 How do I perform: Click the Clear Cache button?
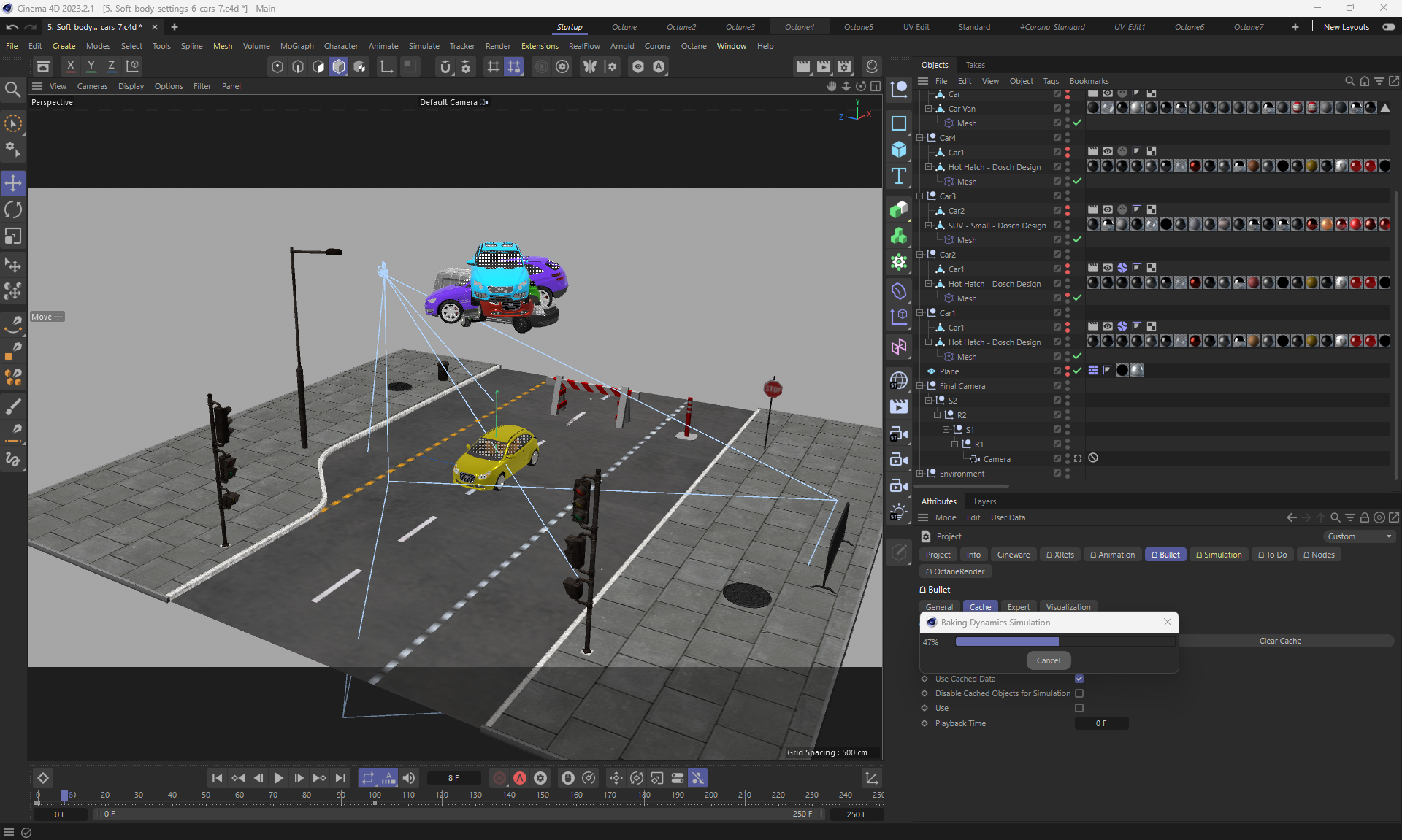pyautogui.click(x=1279, y=641)
